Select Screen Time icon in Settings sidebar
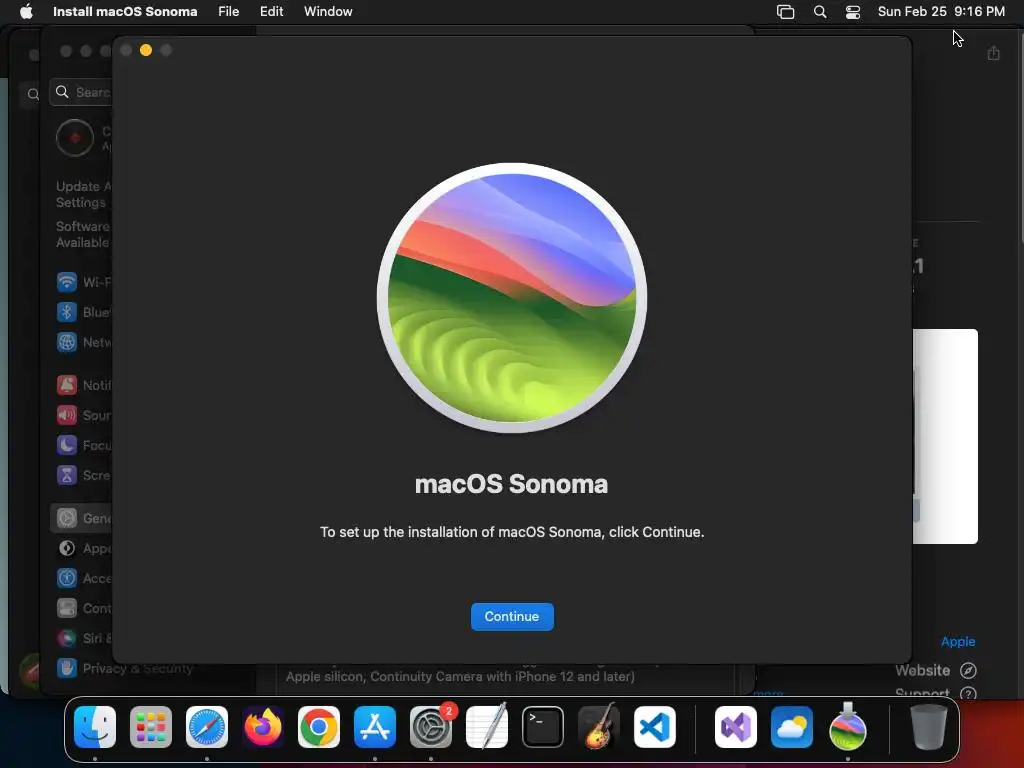1024x768 pixels. (x=67, y=475)
